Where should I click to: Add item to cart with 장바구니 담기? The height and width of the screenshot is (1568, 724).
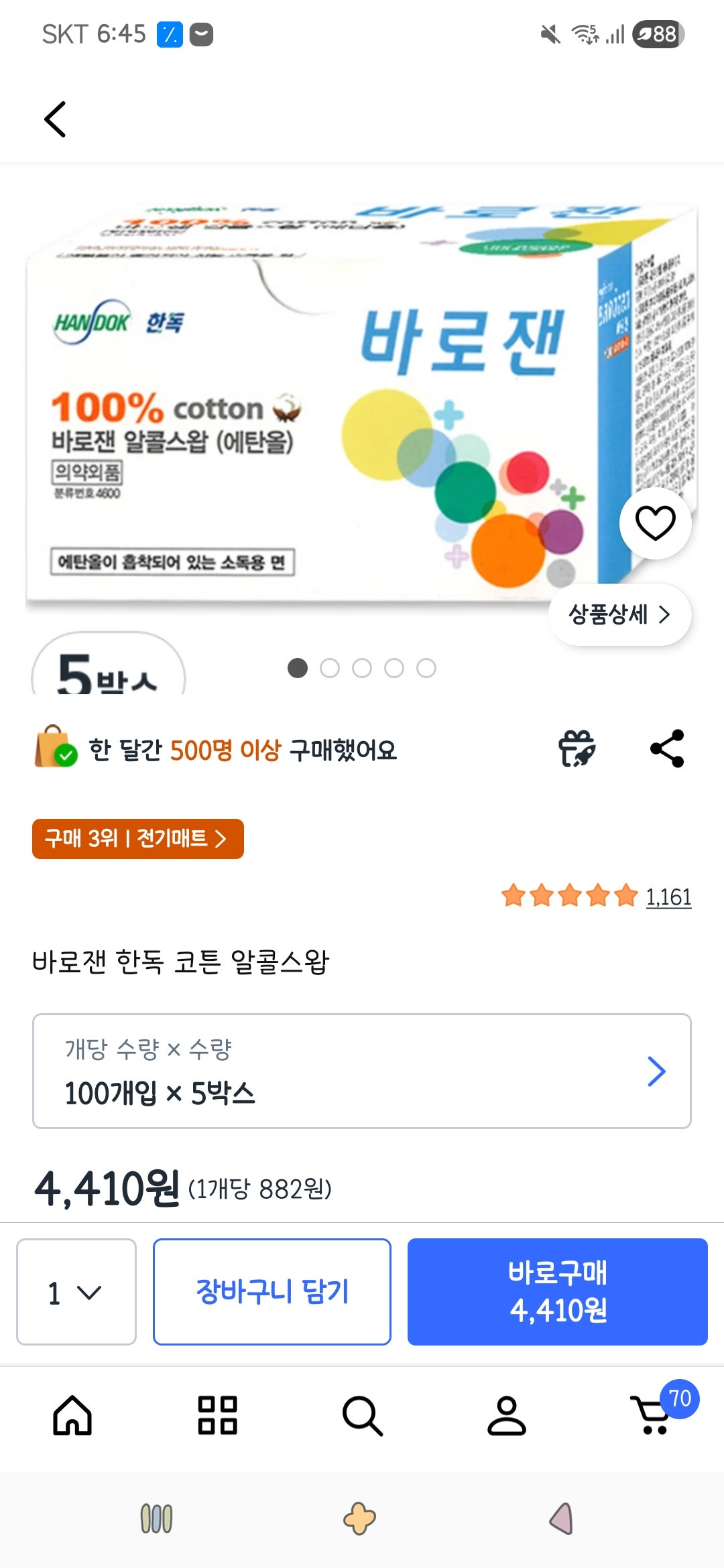tap(271, 1291)
